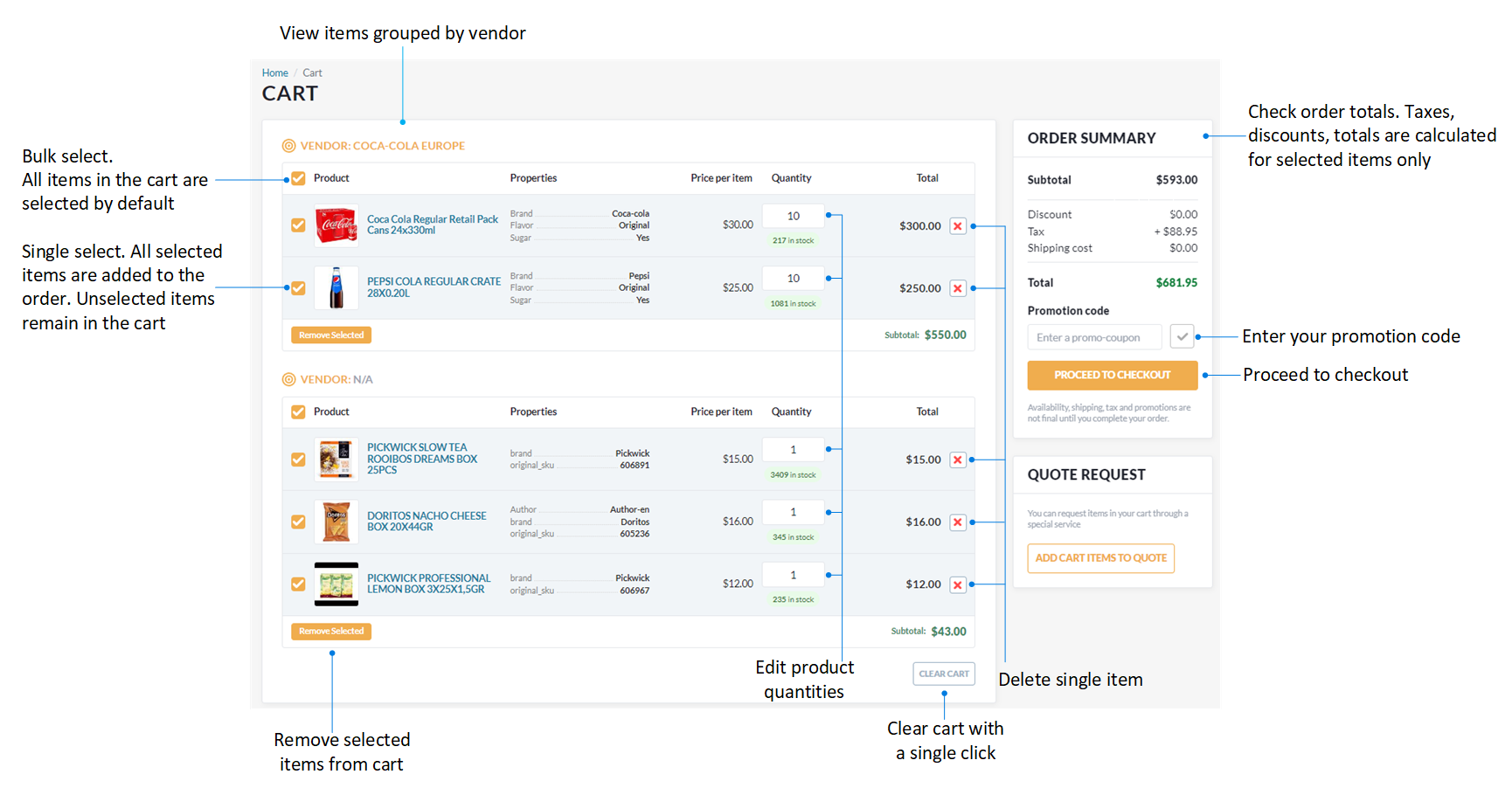This screenshot has width=1512, height=788.
Task: Edit the Doritos quantity field
Action: (793, 512)
